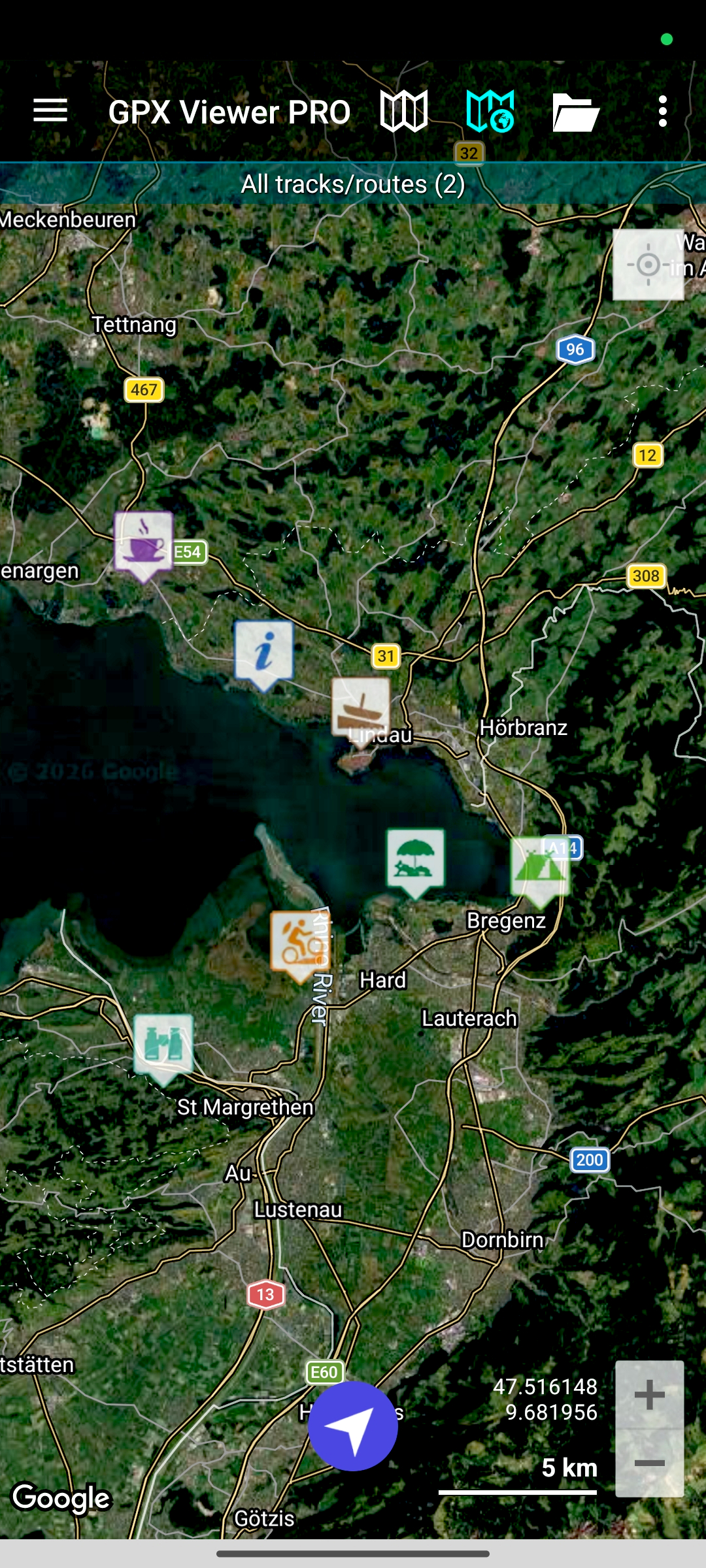The width and height of the screenshot is (706, 1568).
Task: Open the hamburger navigation menu
Action: pyautogui.click(x=50, y=111)
